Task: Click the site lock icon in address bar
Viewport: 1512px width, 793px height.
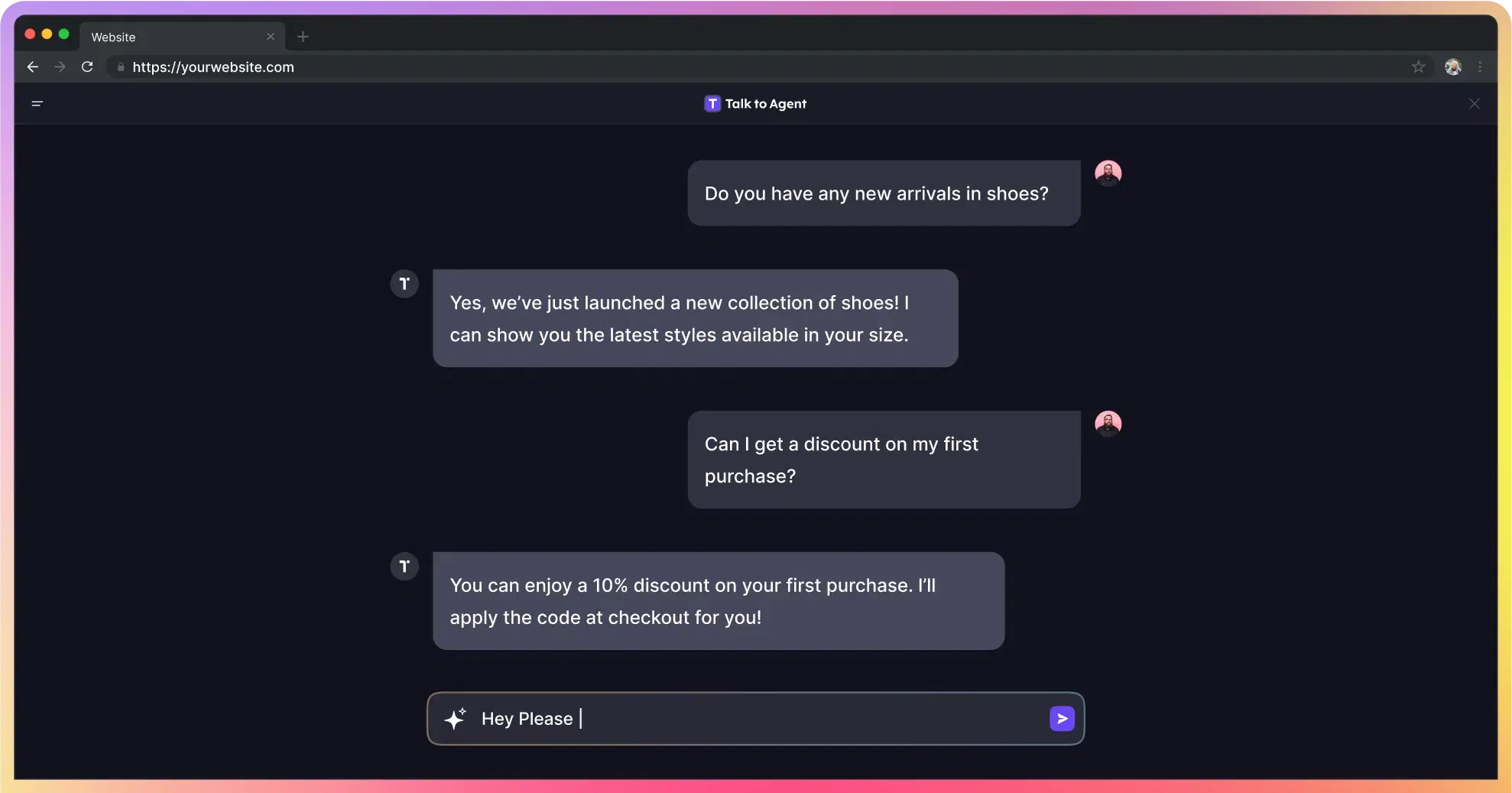Action: pos(121,67)
